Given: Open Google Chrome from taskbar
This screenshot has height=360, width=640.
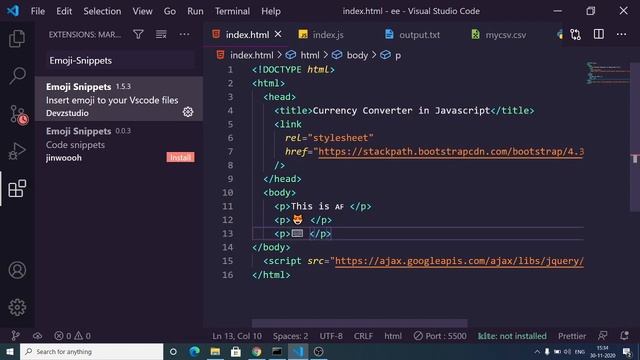Looking at the screenshot, I should click(256, 351).
